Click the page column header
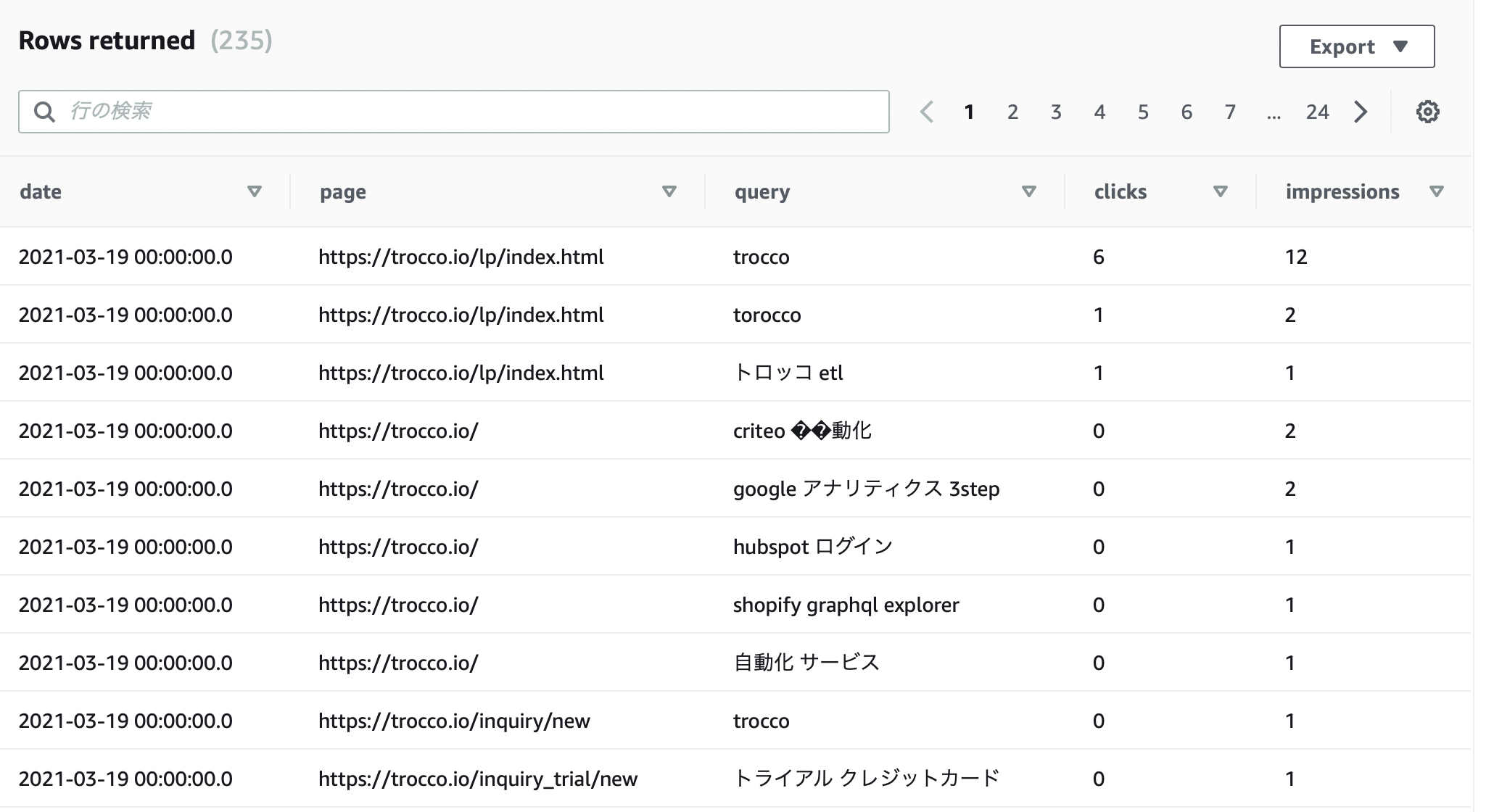Image resolution: width=1494 pixels, height=812 pixels. [x=343, y=192]
